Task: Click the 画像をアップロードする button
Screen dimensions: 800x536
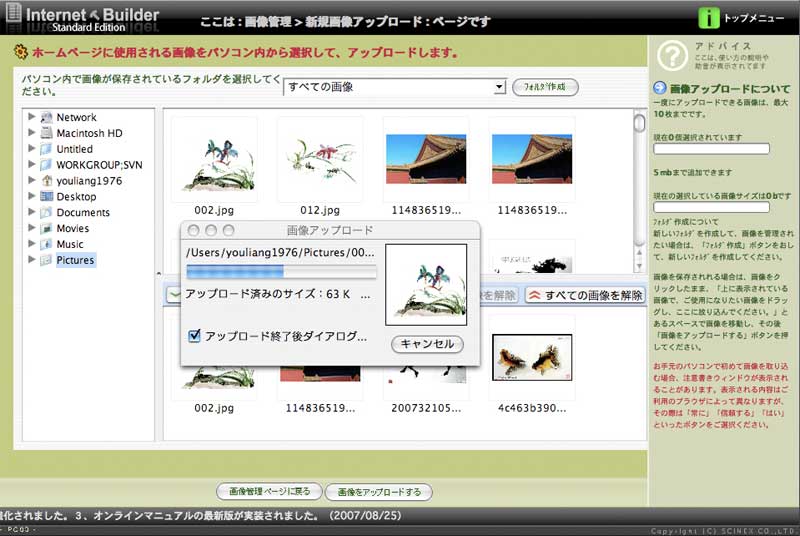Action: 379,491
